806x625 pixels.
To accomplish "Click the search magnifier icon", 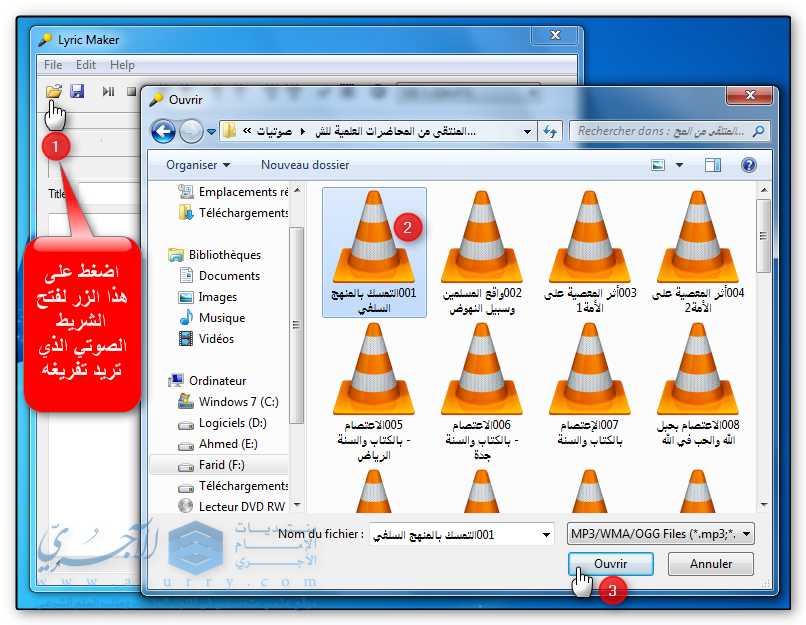I will (758, 131).
